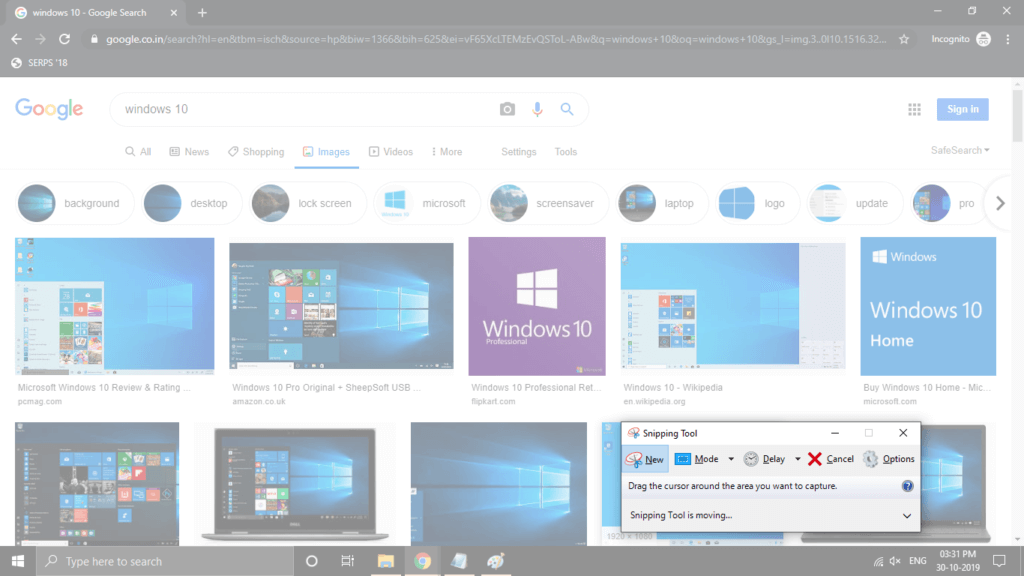Filter by the lock screen chip
The width and height of the screenshot is (1024, 576).
point(307,203)
